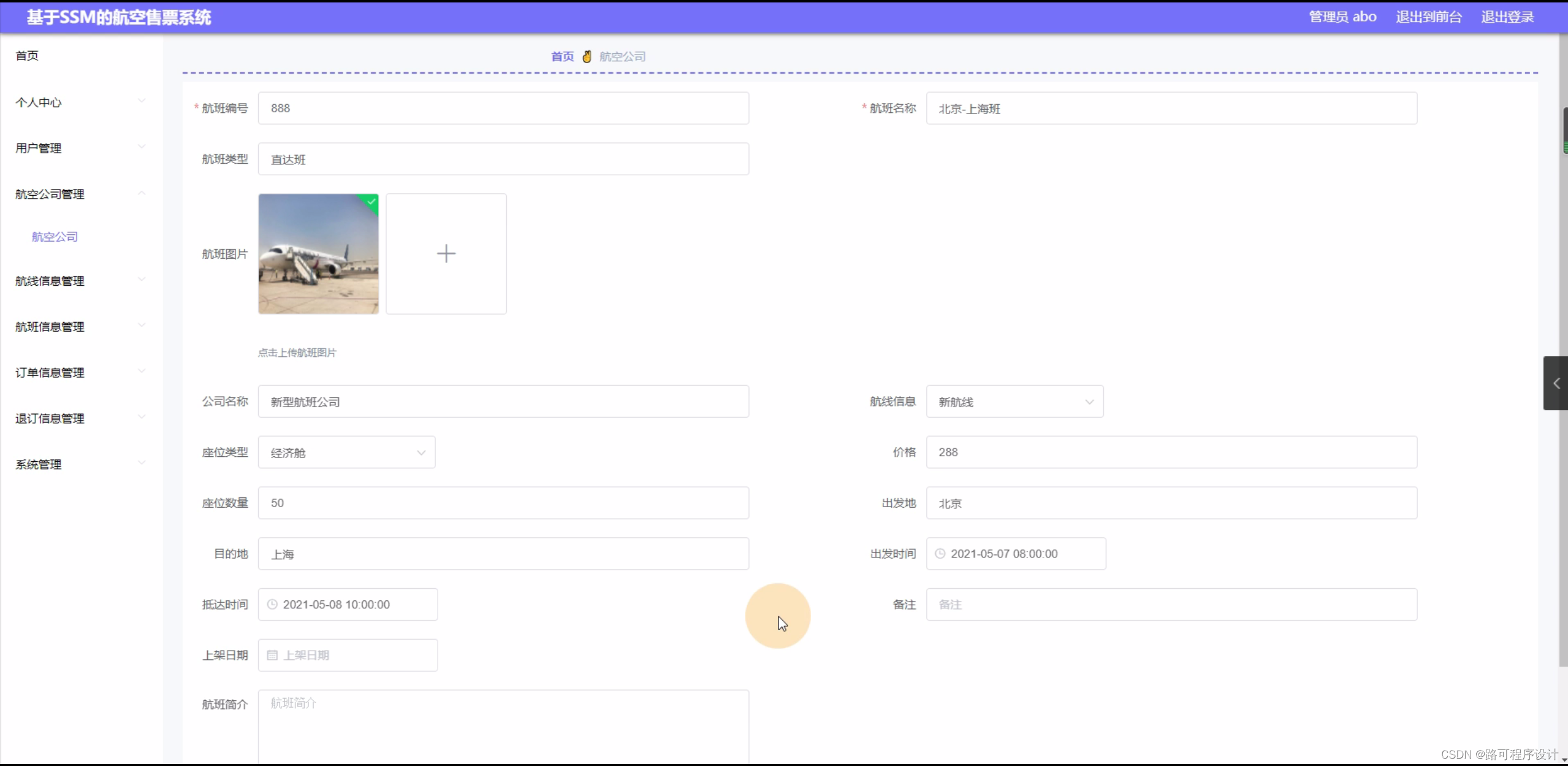Screen dimensions: 1568x766
Task: Click the calendar icon in the 上架日期 field
Action: click(x=272, y=654)
